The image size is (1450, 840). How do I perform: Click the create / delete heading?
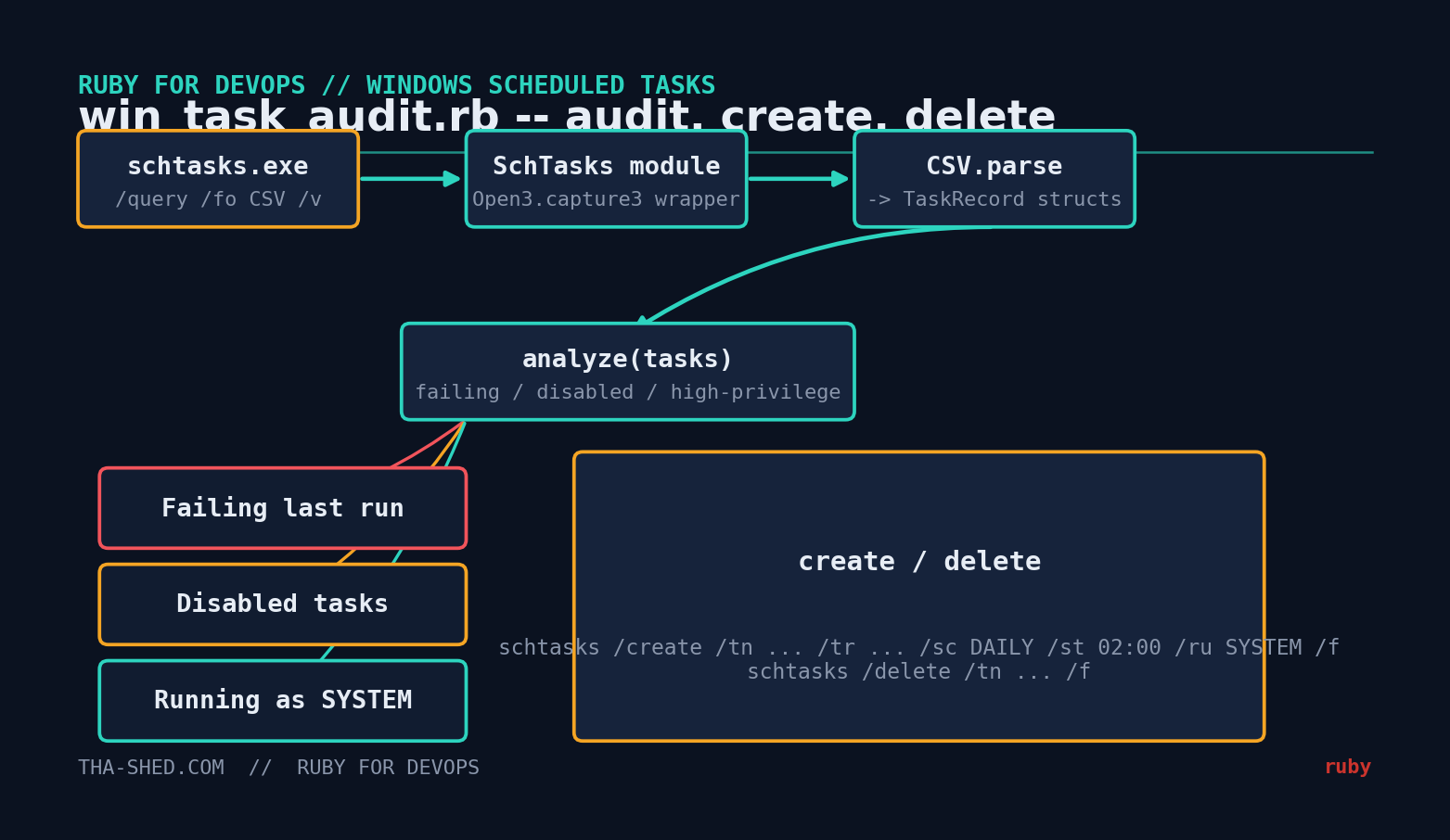919,562
